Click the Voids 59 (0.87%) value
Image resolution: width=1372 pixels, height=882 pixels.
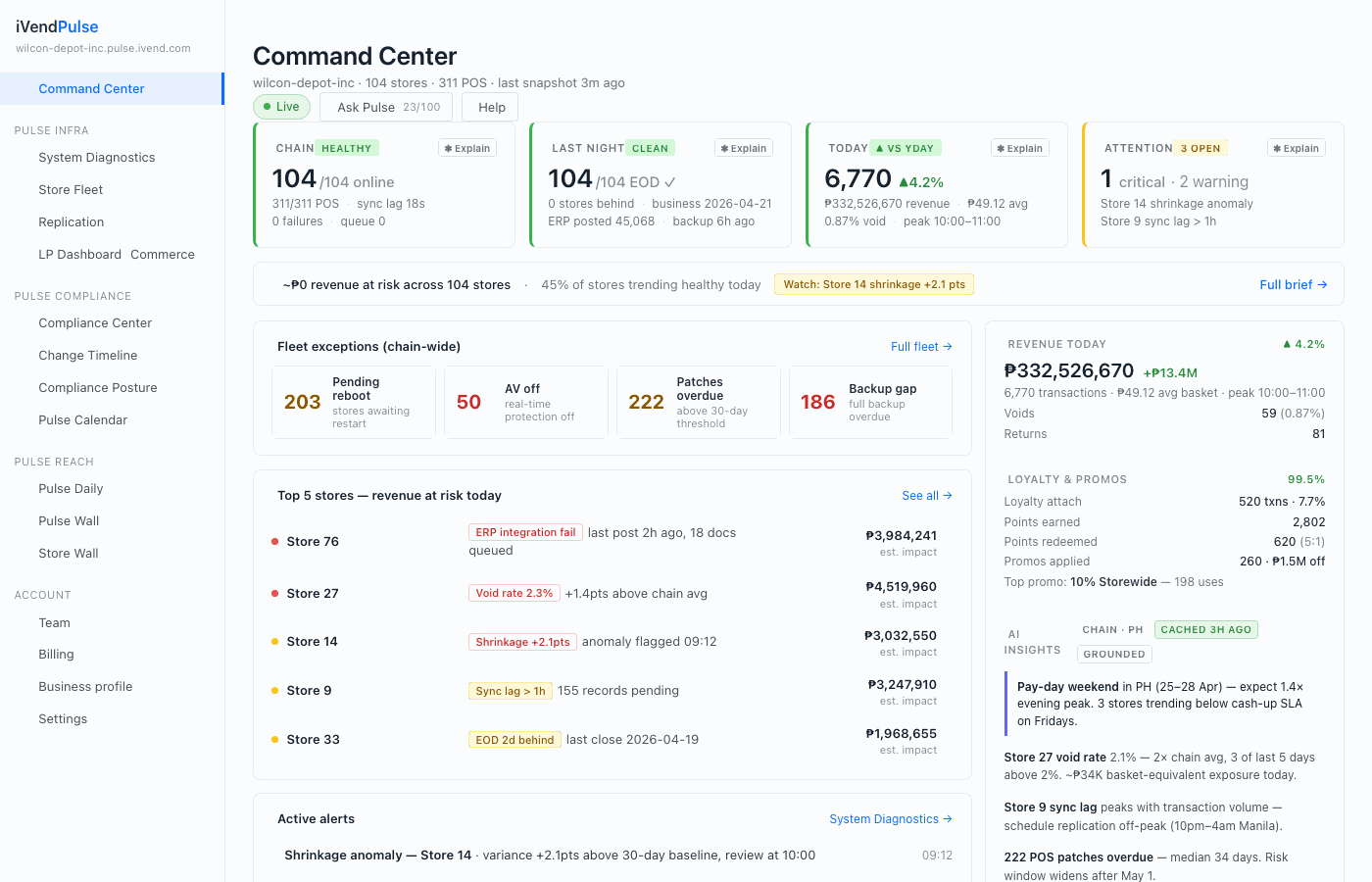tap(1293, 413)
